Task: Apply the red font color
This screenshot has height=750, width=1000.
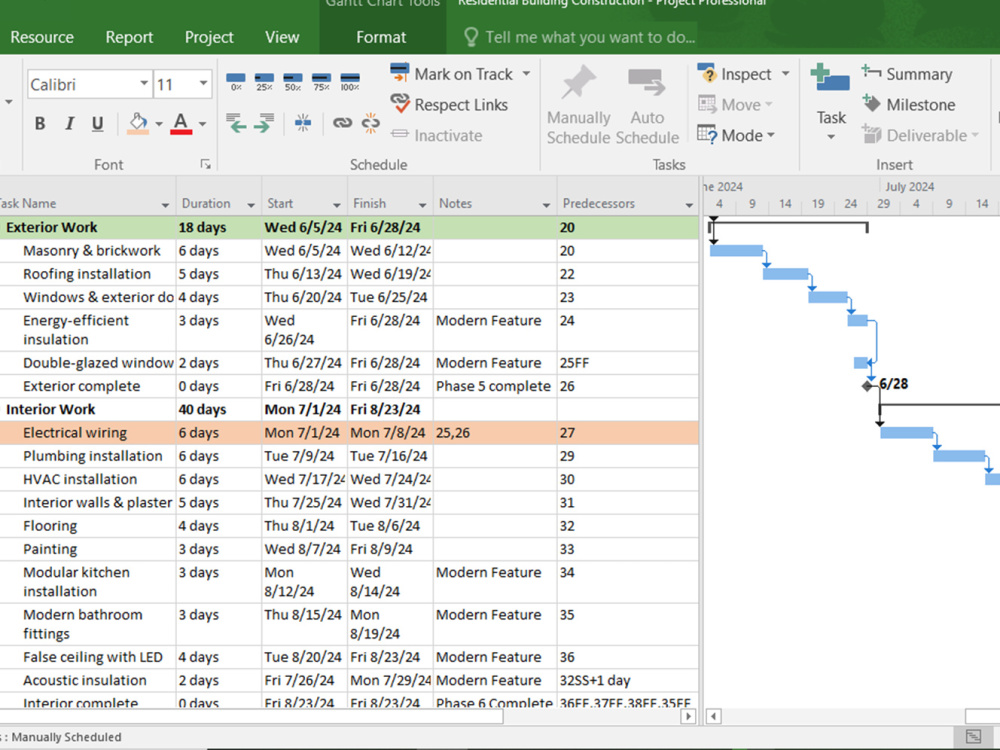Action: point(181,123)
